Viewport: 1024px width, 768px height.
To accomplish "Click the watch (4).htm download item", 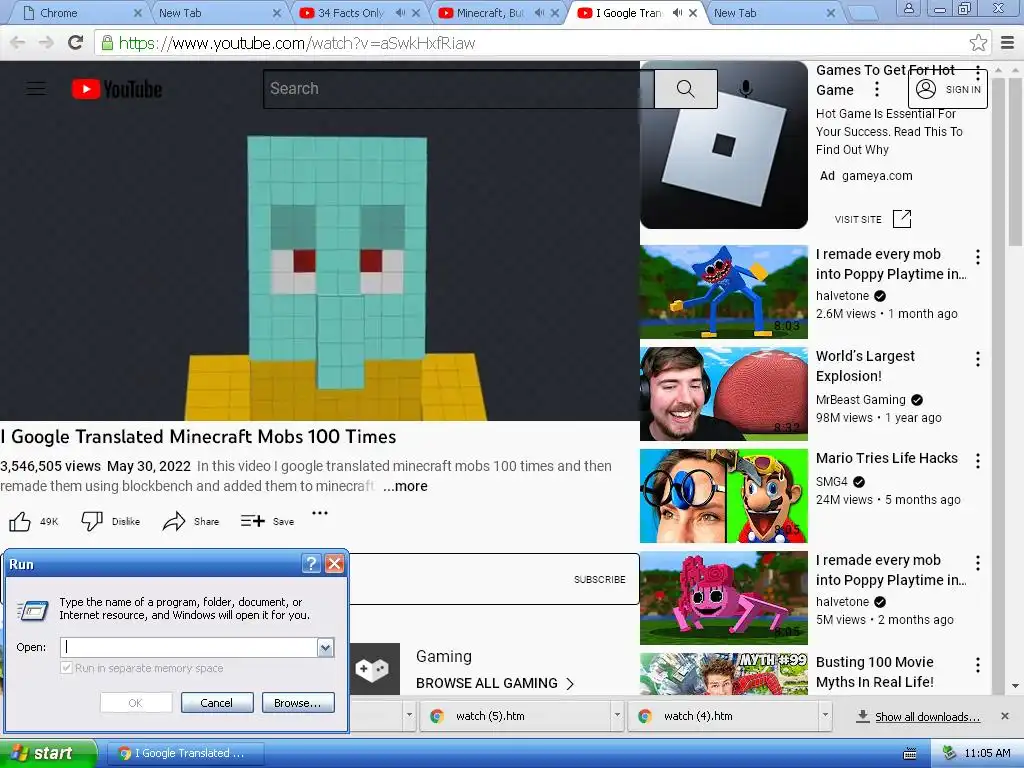I will (x=722, y=716).
